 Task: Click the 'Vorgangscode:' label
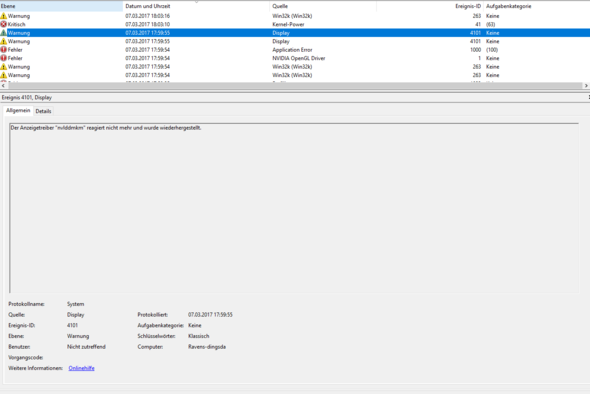(26, 357)
